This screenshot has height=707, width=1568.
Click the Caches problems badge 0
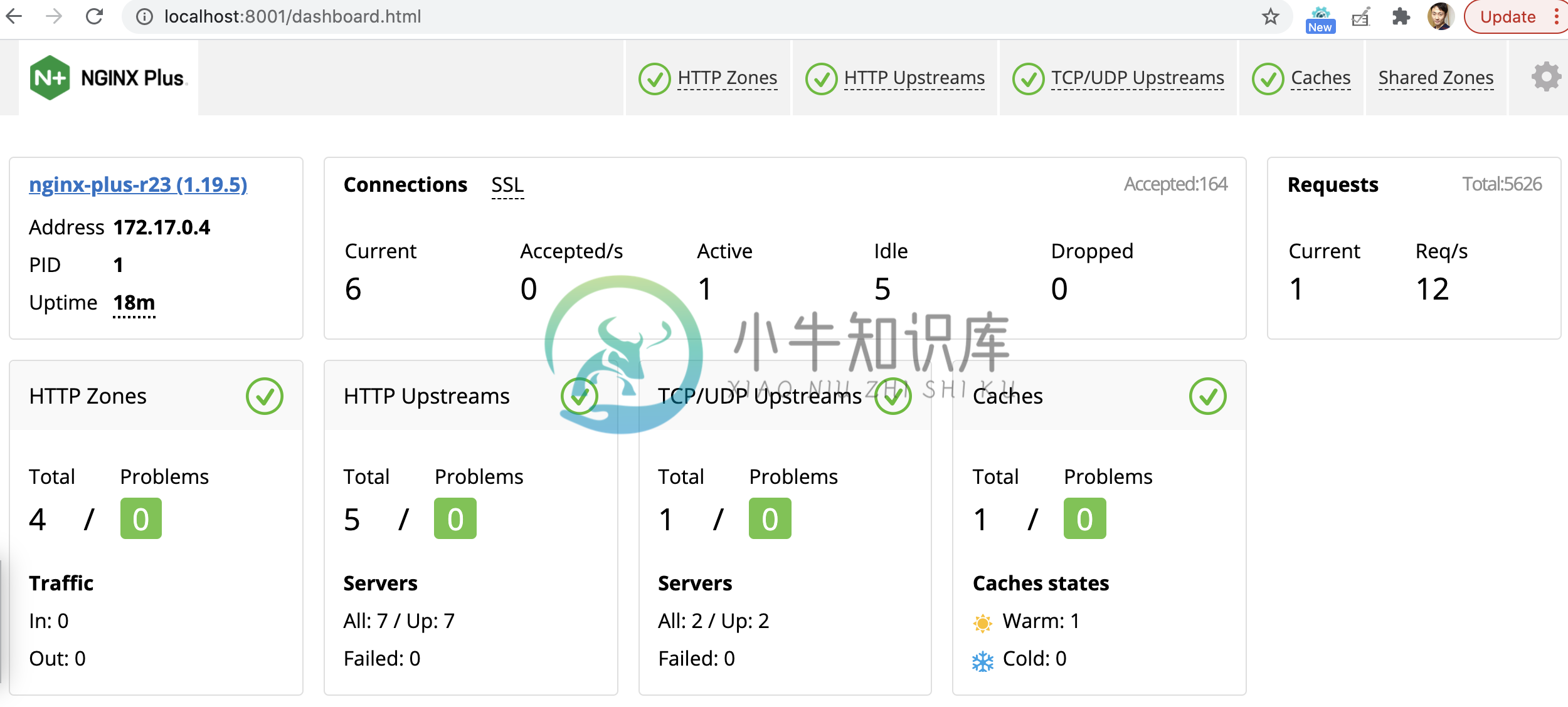pyautogui.click(x=1085, y=519)
